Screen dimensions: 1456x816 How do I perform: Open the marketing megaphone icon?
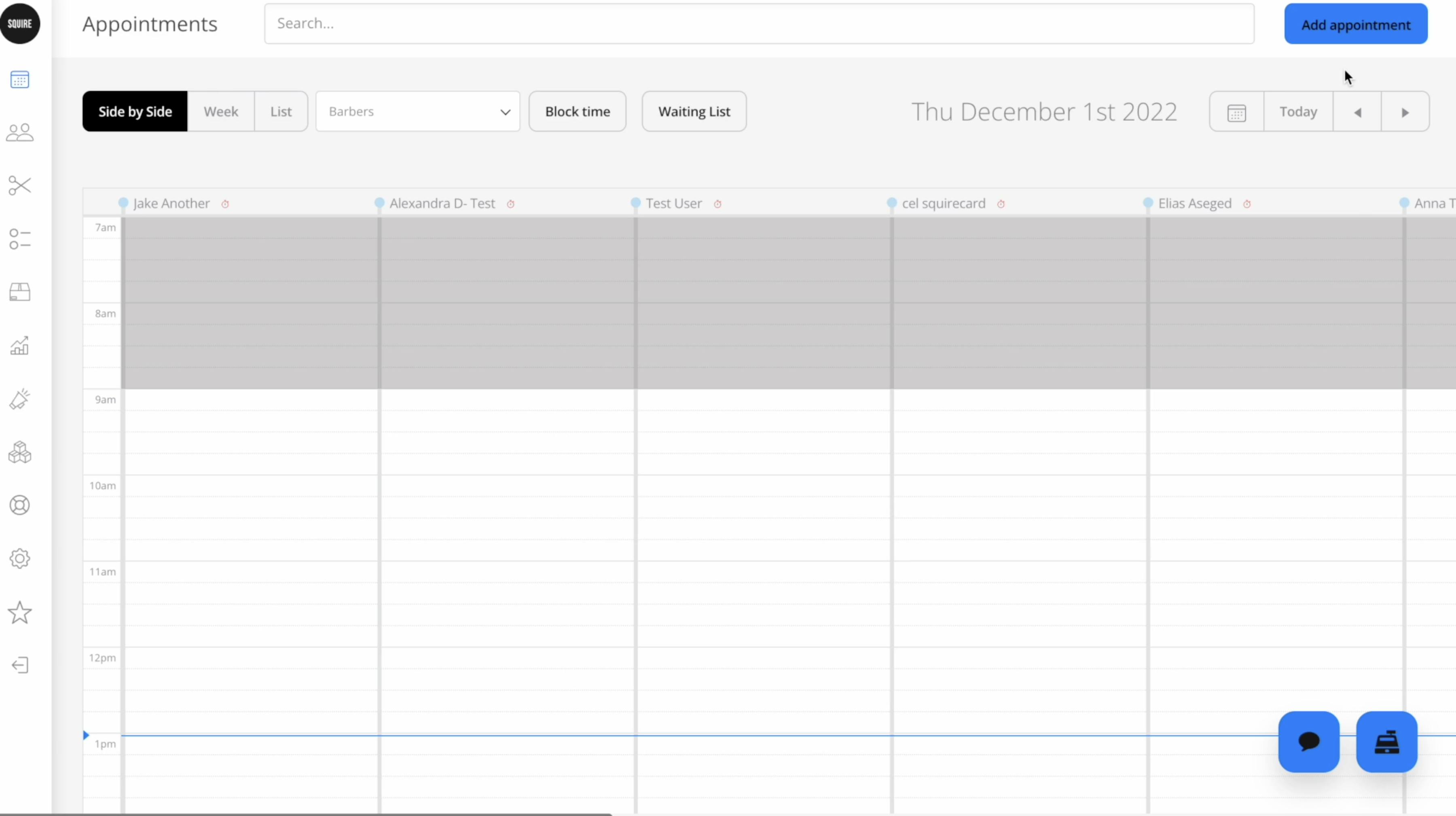20,399
